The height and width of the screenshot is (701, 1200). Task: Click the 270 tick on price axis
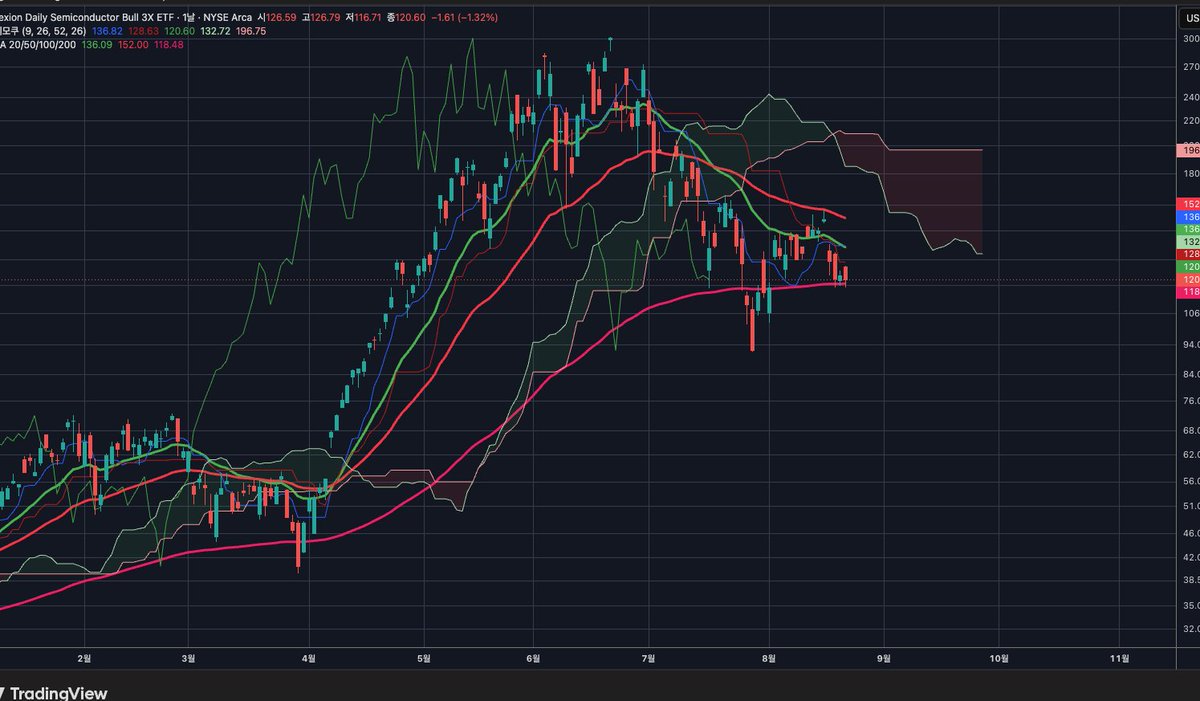(1191, 68)
